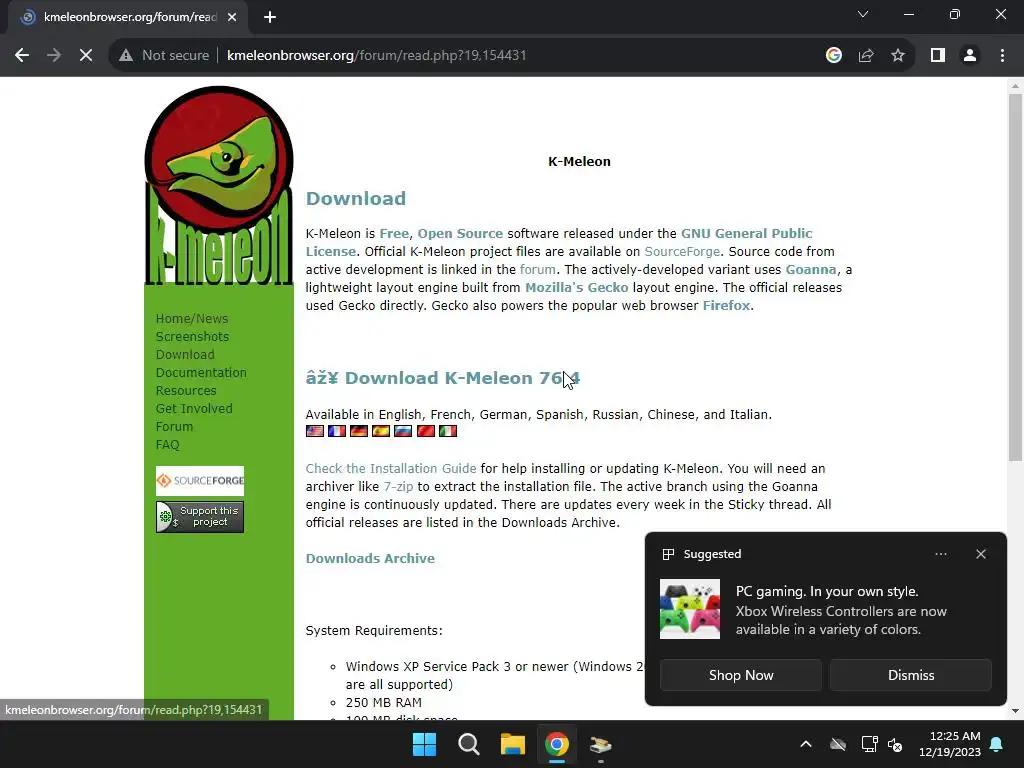Dismiss the Xbox suggestion notification
The width and height of the screenshot is (1024, 768).
[x=911, y=675]
